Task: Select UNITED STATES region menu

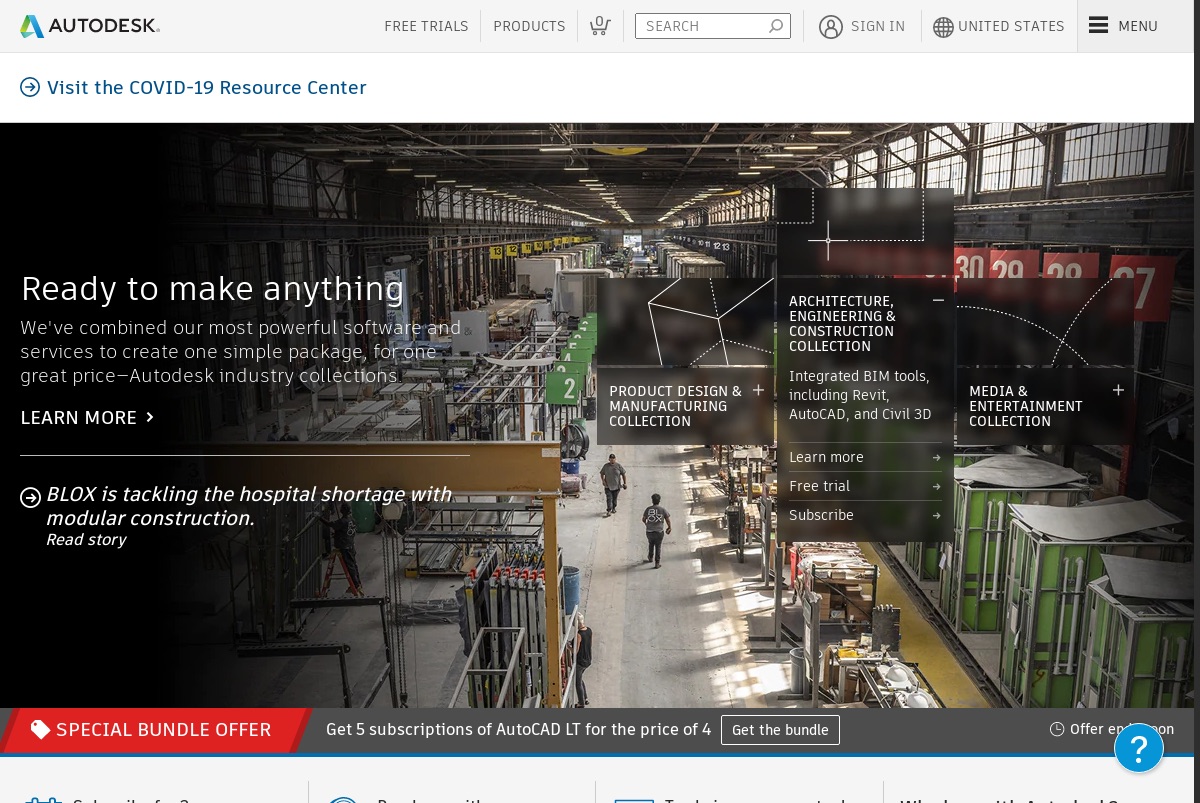Action: pyautogui.click(x=1011, y=26)
